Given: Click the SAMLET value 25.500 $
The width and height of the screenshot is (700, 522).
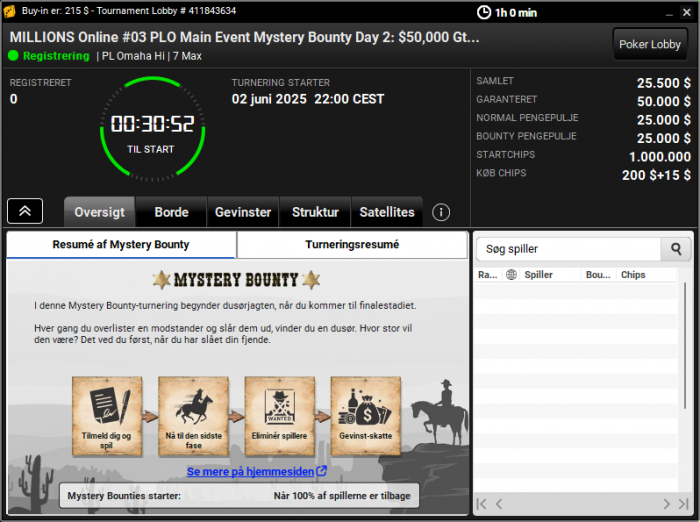Looking at the screenshot, I should [663, 83].
